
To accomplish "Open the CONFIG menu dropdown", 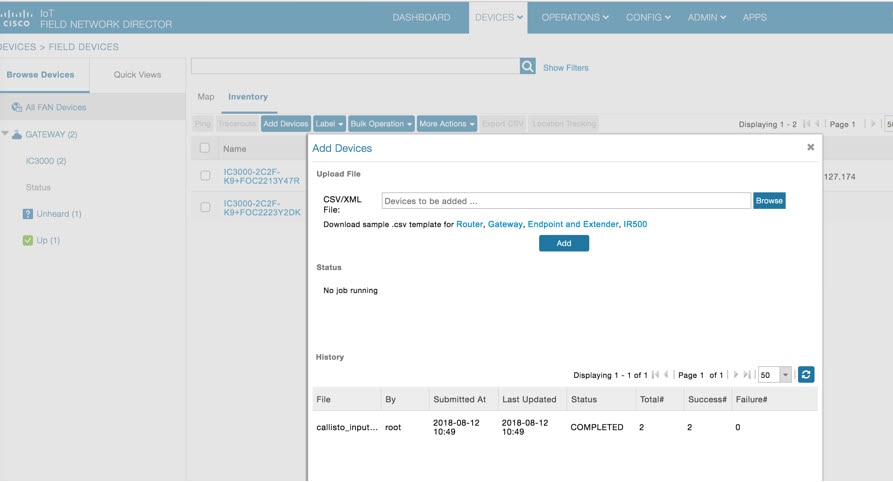I will coord(648,17).
